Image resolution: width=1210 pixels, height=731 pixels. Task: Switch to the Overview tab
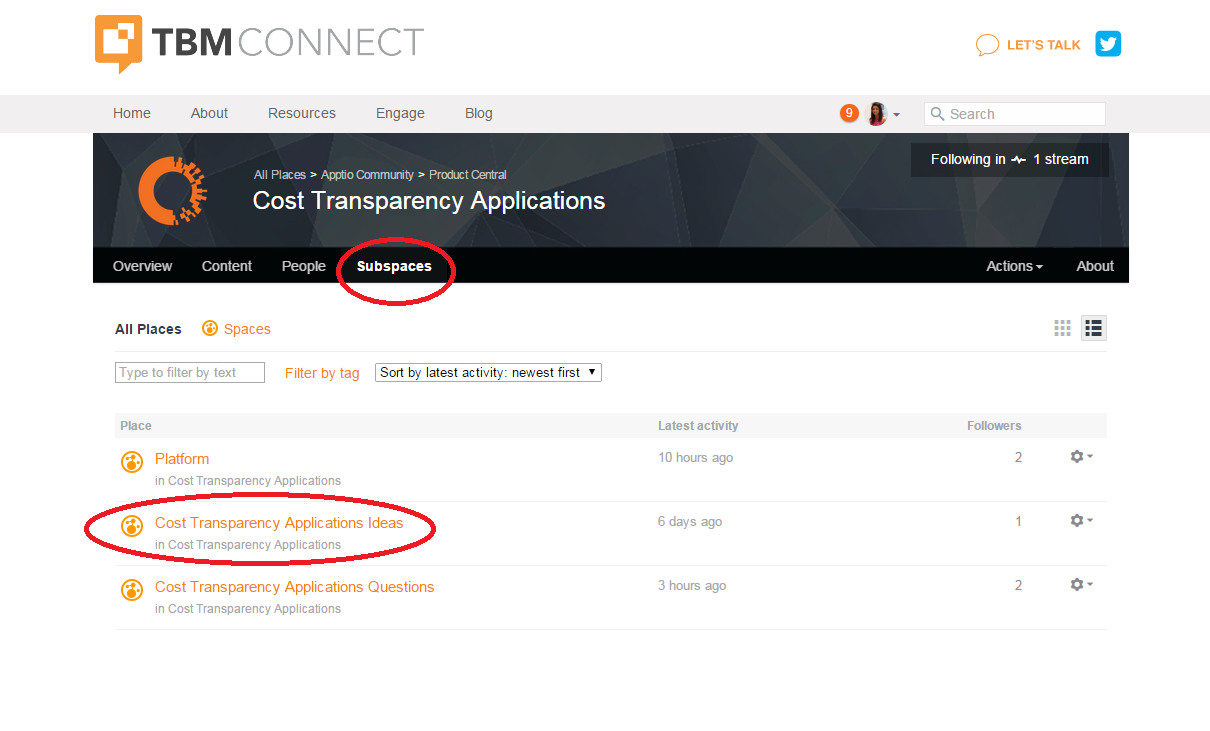coord(142,266)
